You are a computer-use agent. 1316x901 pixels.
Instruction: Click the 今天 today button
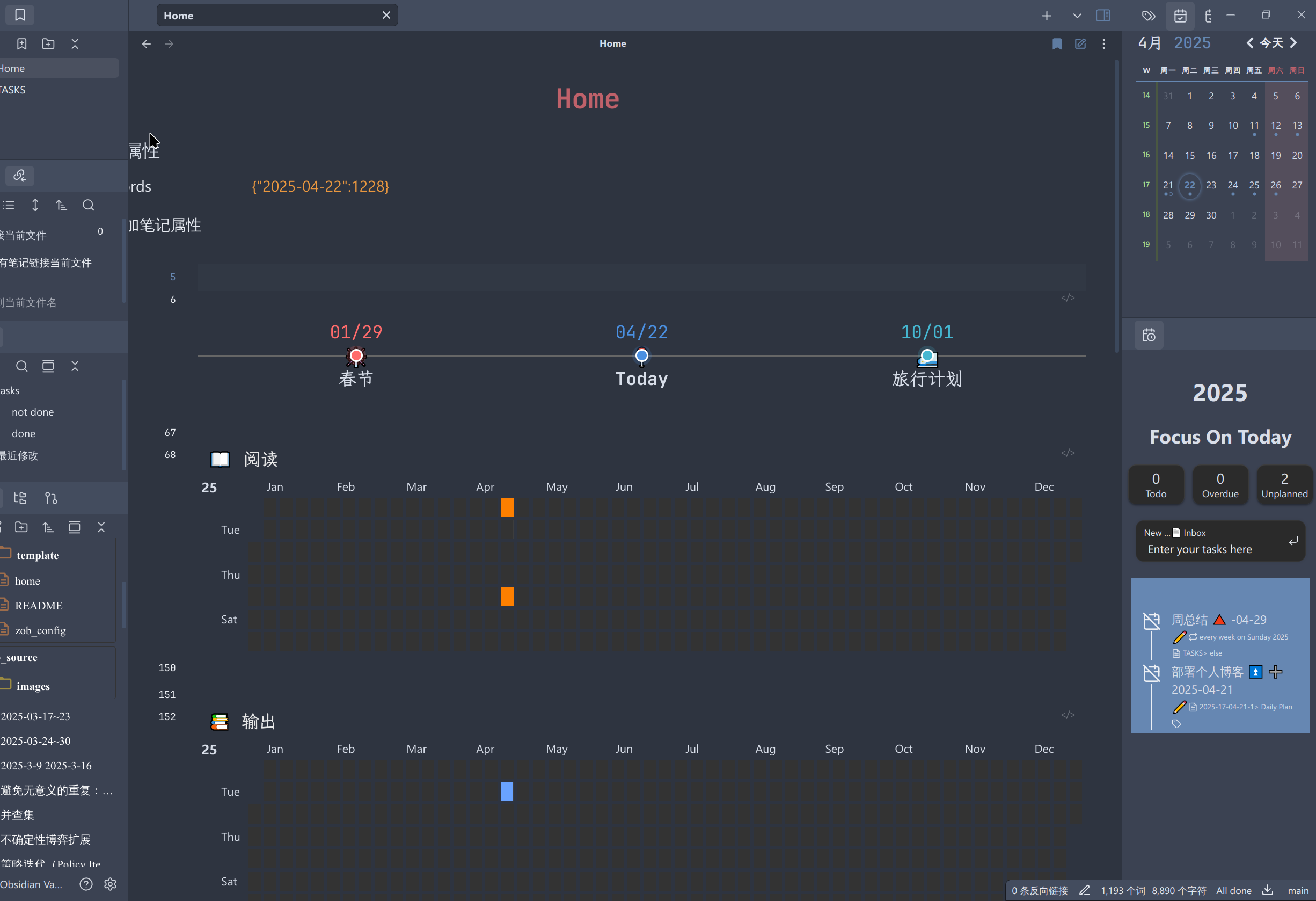click(1271, 42)
